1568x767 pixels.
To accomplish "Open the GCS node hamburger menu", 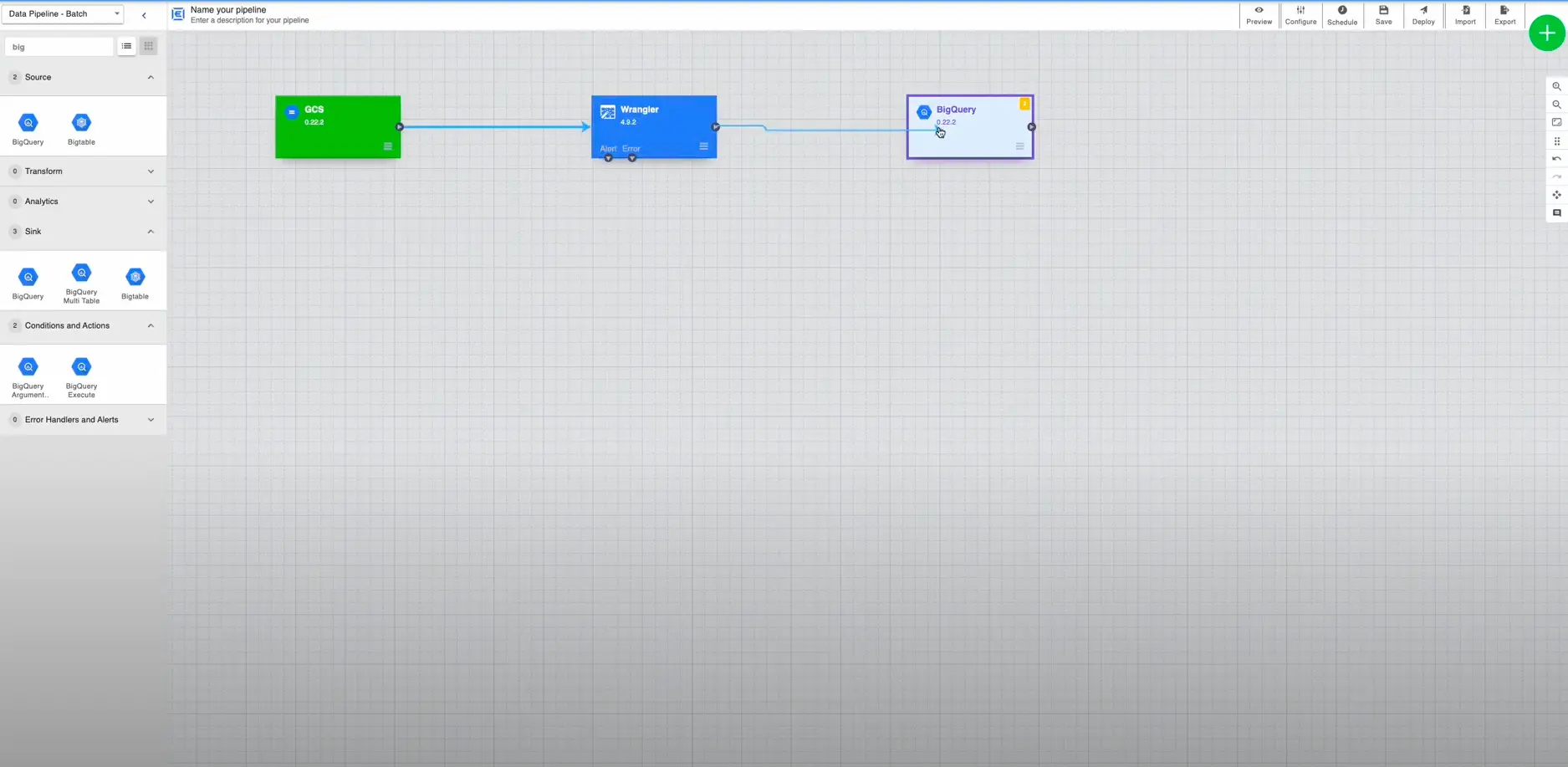I will 388,146.
